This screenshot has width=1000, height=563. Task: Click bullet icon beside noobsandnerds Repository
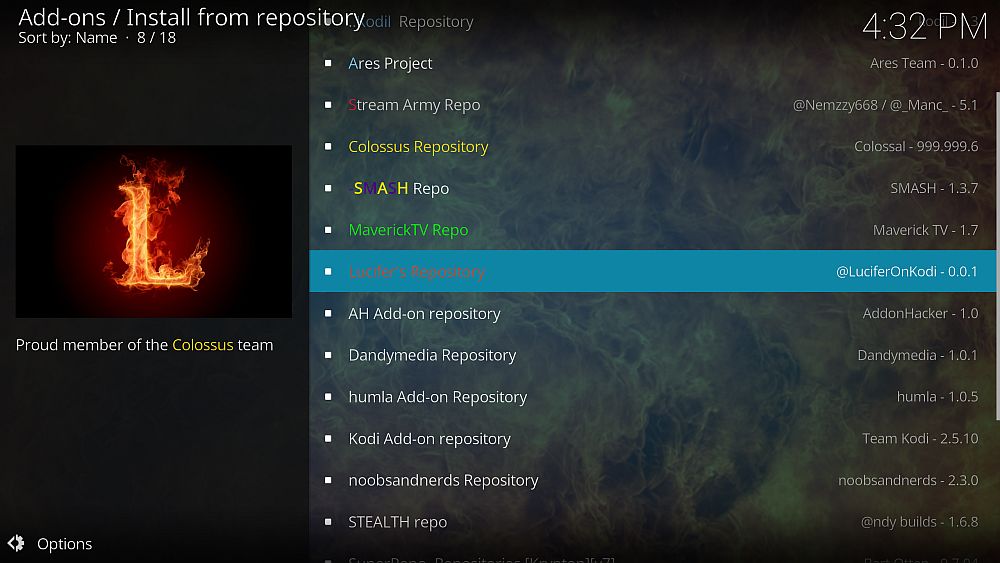[328, 479]
